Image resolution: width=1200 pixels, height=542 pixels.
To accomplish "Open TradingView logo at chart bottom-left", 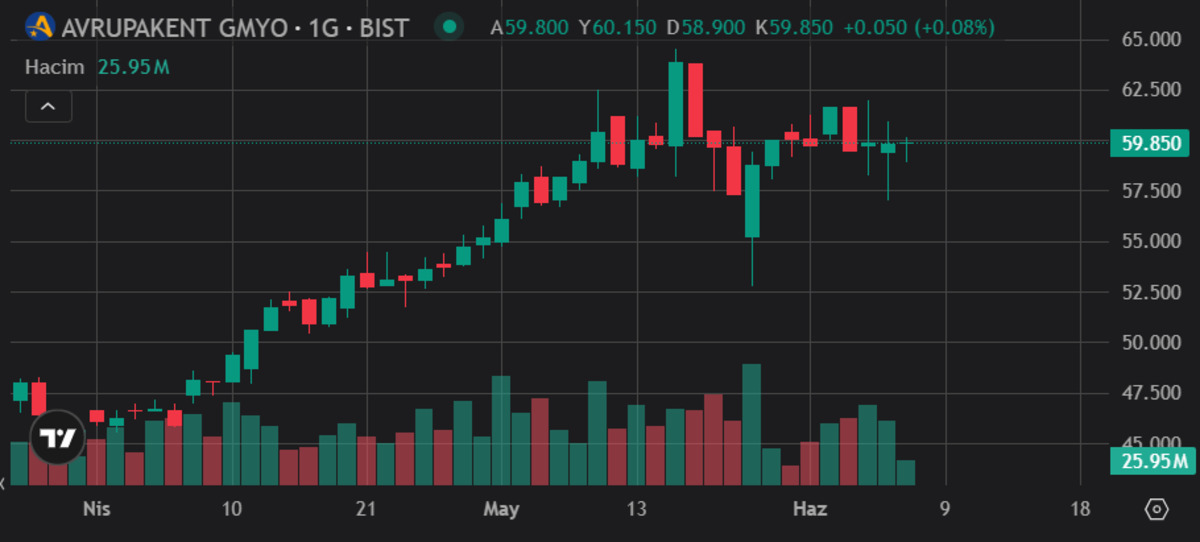I will [56, 437].
